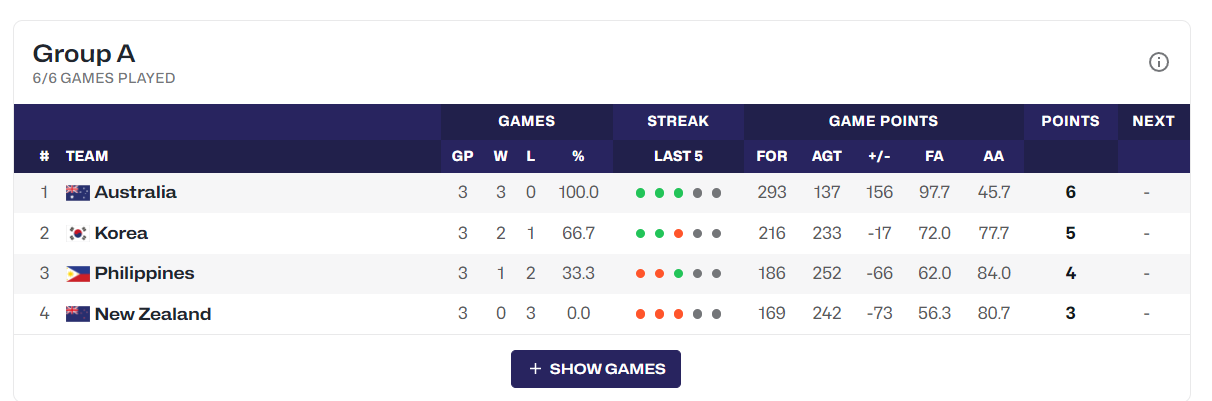Open the Korea team link

(x=121, y=234)
